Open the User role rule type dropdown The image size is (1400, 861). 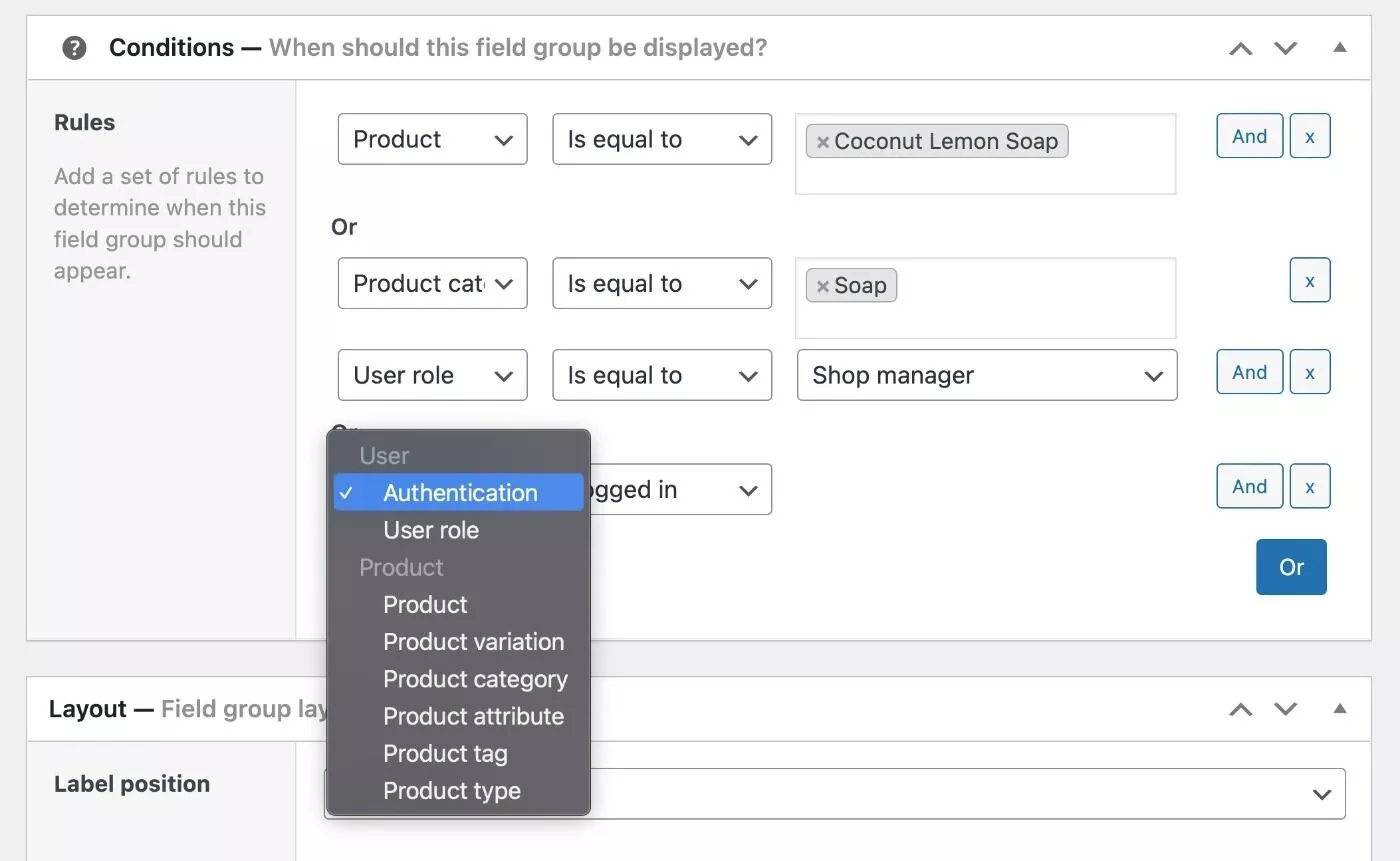pos(432,375)
